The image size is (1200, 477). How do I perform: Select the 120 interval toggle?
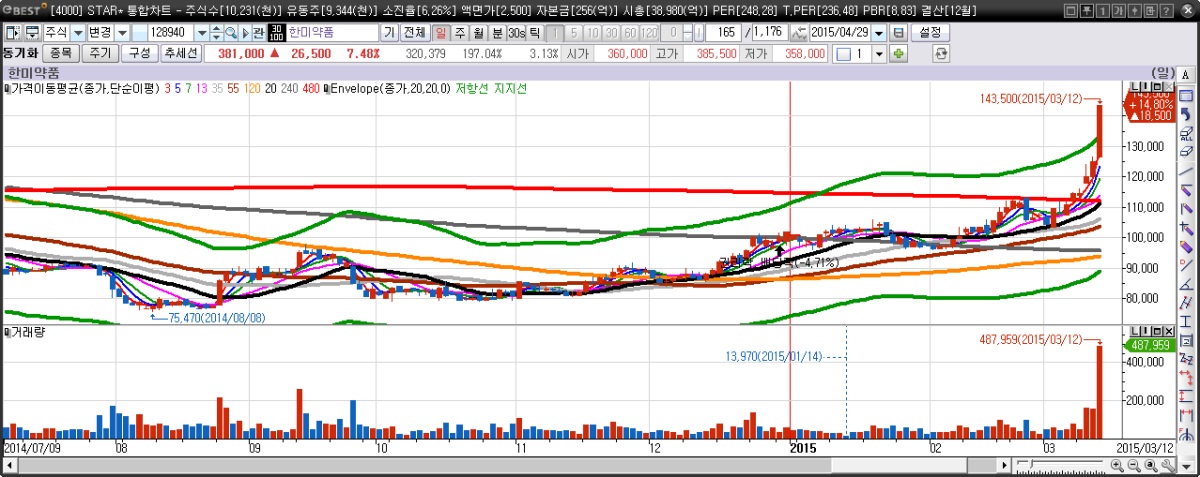pyautogui.click(x=649, y=32)
